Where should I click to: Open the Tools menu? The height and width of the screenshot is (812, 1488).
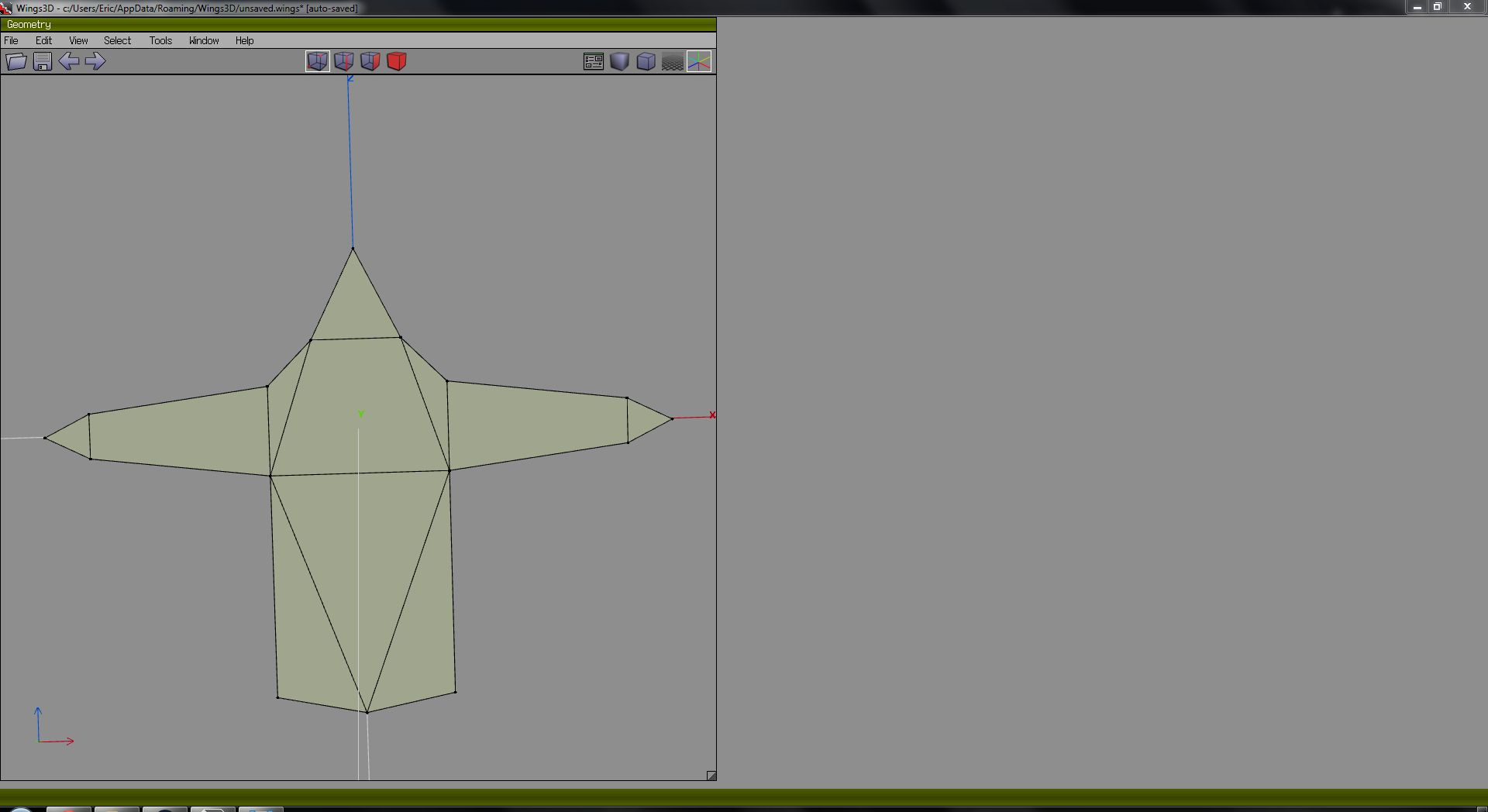point(161,40)
